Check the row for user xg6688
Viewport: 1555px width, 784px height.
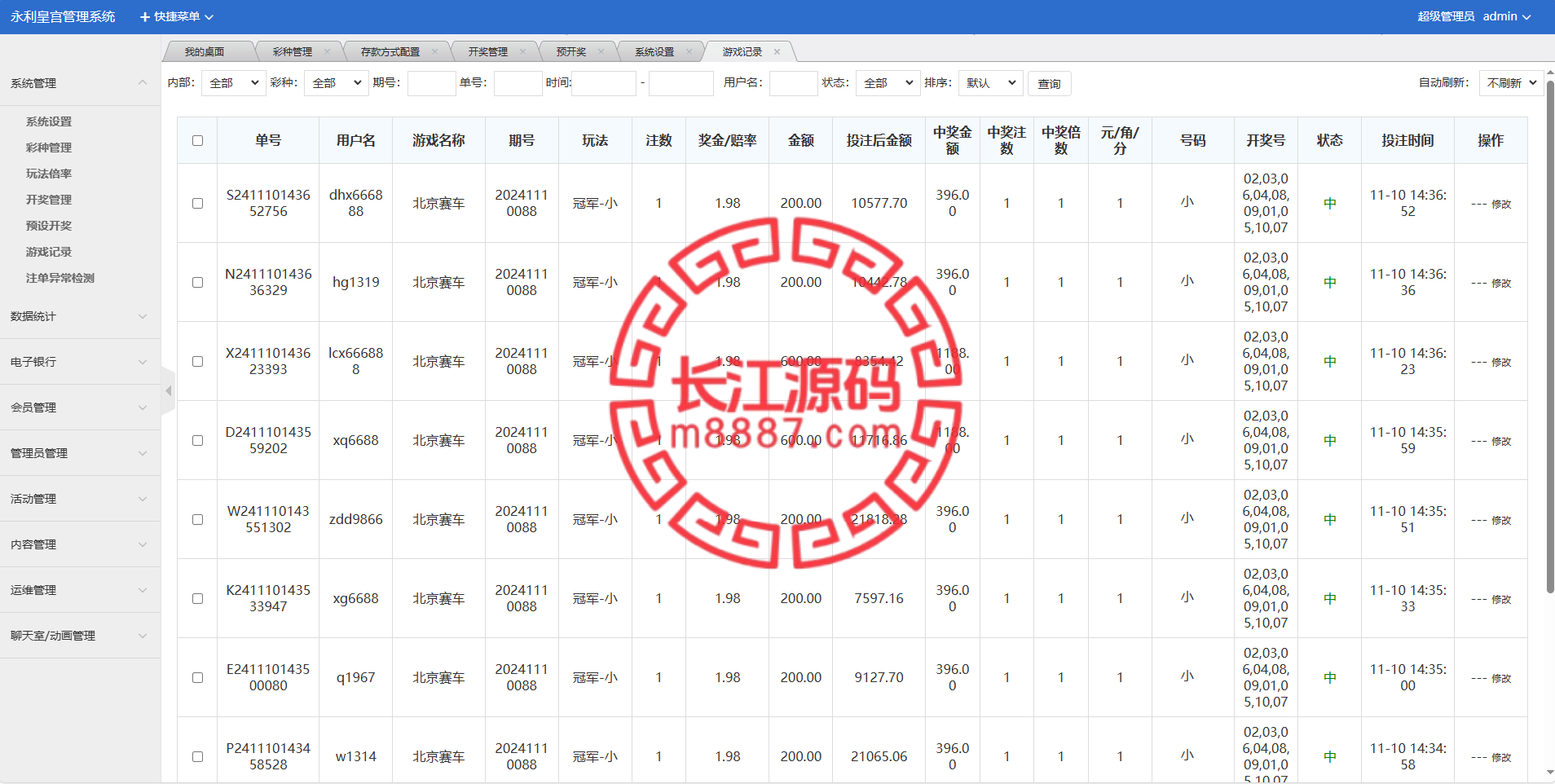click(197, 599)
